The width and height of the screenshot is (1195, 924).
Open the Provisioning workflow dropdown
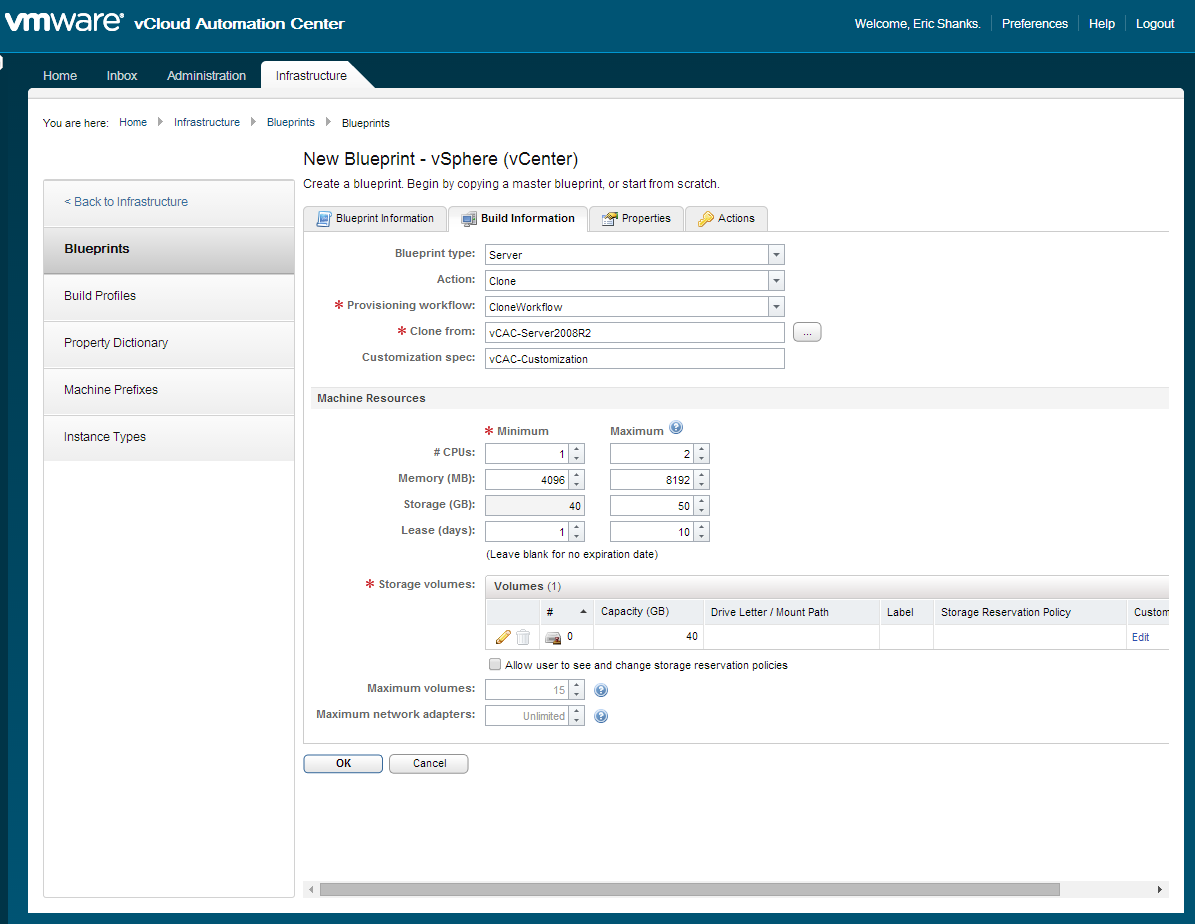[776, 307]
